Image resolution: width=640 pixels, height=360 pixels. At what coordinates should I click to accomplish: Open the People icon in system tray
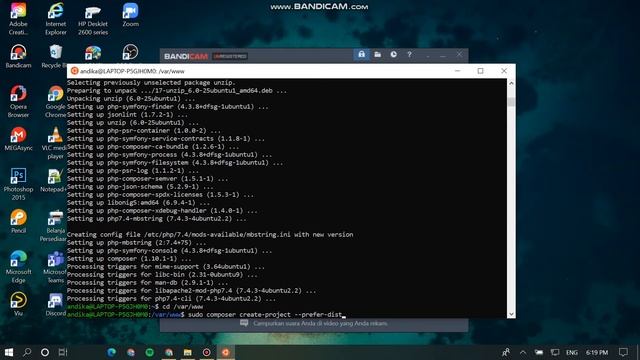click(x=506, y=352)
